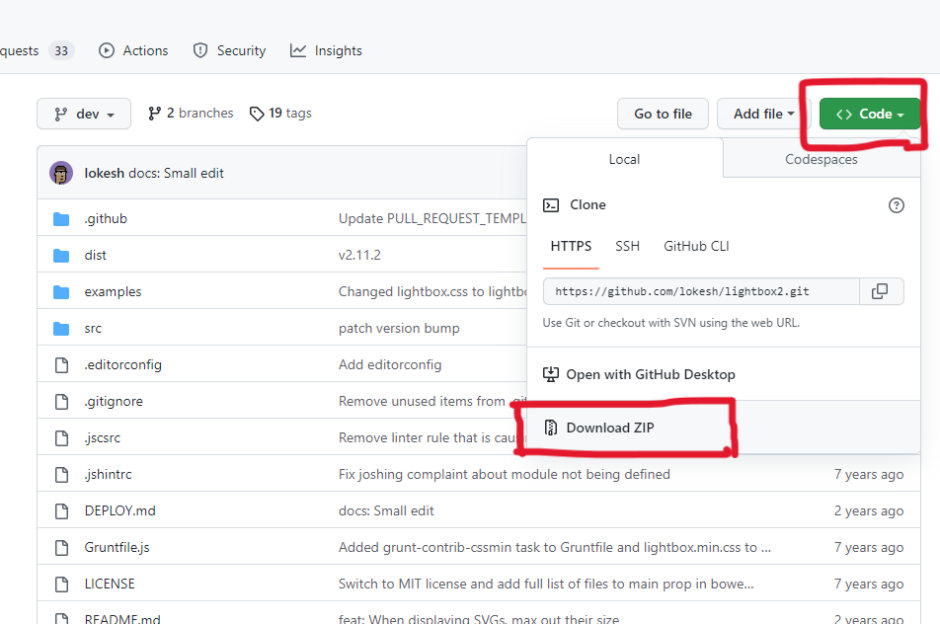Click the copy URL clipboard icon
Viewport: 940px width, 624px height.
coord(880,291)
